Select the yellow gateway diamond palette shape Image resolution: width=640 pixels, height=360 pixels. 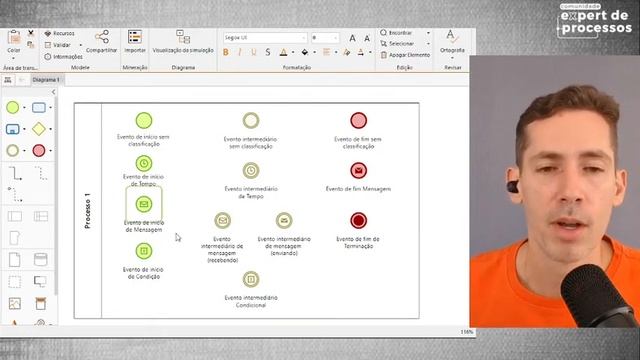[39, 129]
